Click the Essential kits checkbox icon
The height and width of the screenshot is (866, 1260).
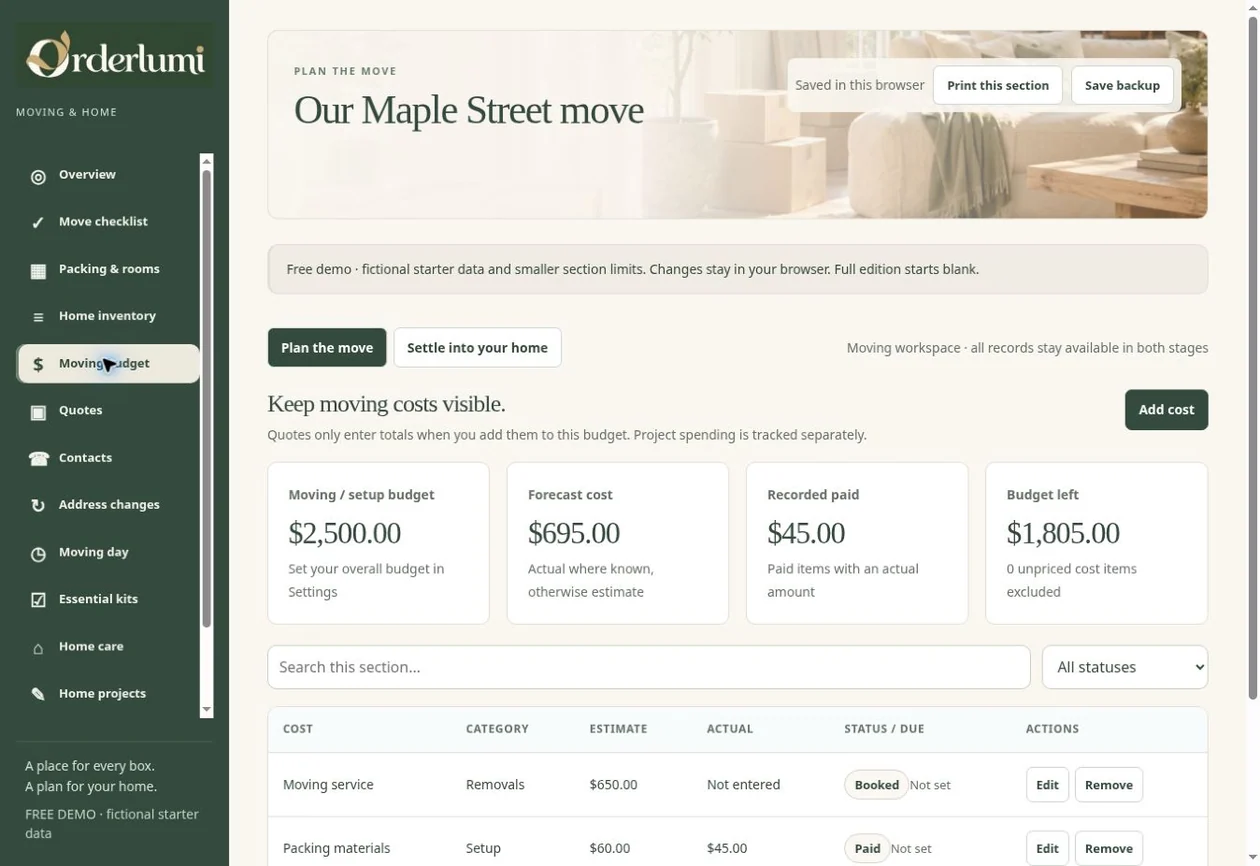38,600
